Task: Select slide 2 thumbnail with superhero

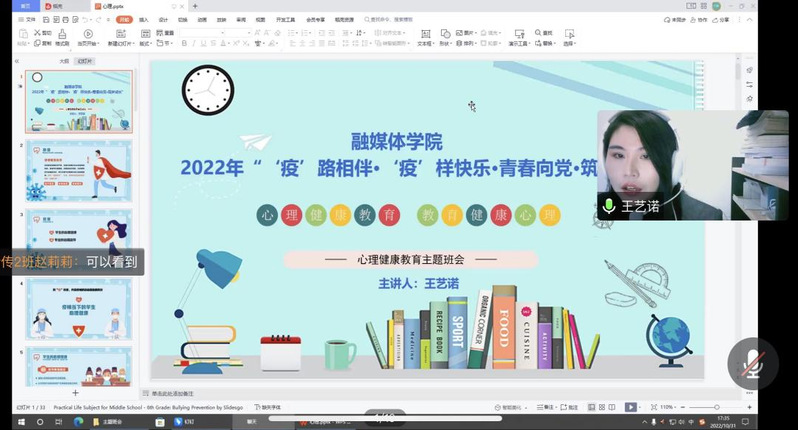Action: 79,171
